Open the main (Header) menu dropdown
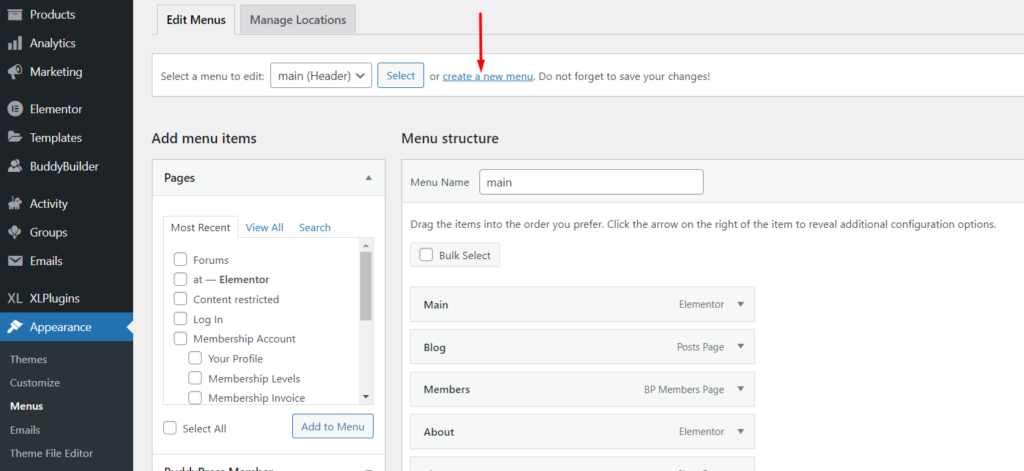Viewport: 1024px width, 471px height. pyautogui.click(x=321, y=75)
